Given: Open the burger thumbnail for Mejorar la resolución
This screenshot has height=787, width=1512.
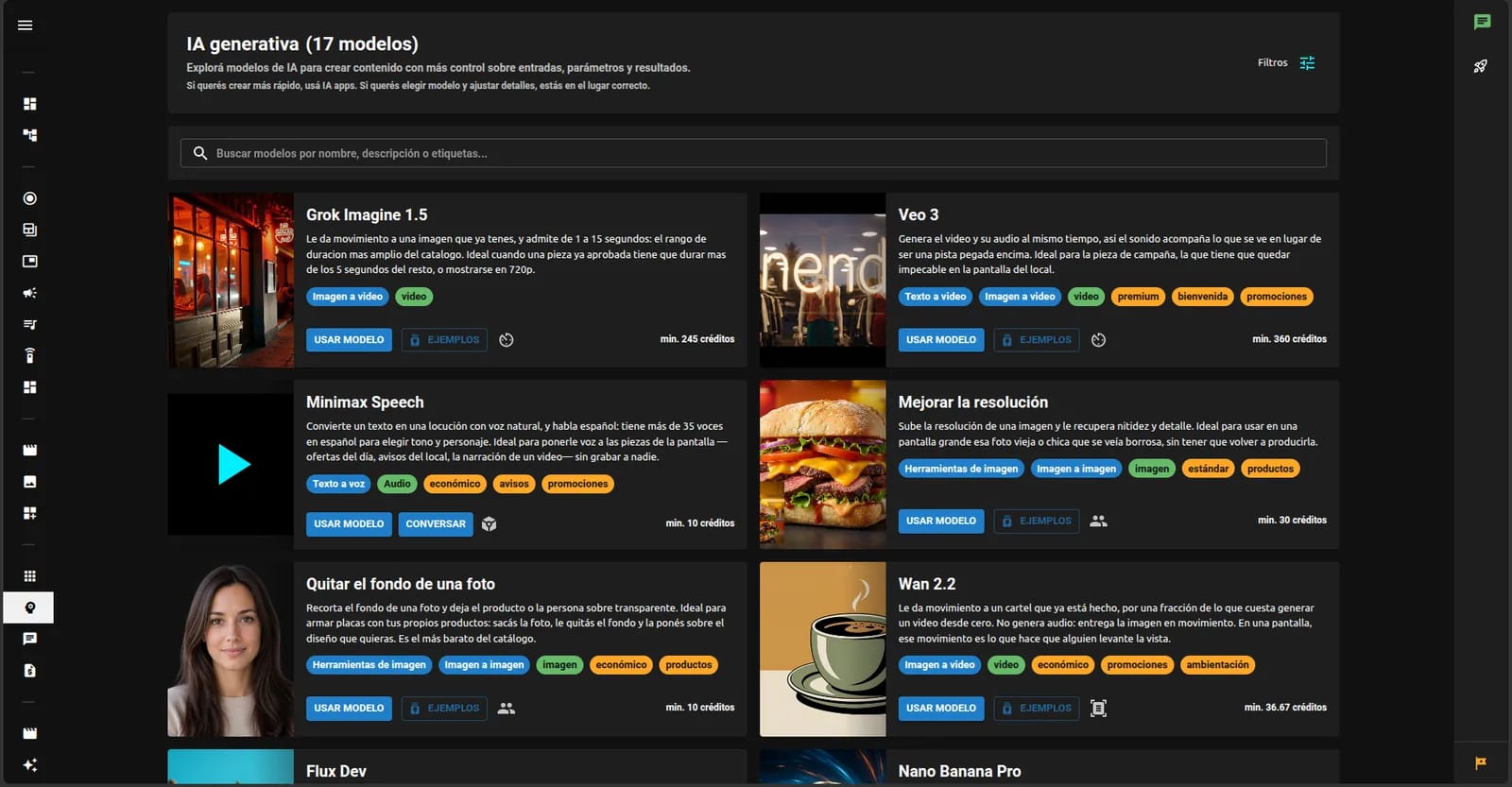Looking at the screenshot, I should (822, 464).
